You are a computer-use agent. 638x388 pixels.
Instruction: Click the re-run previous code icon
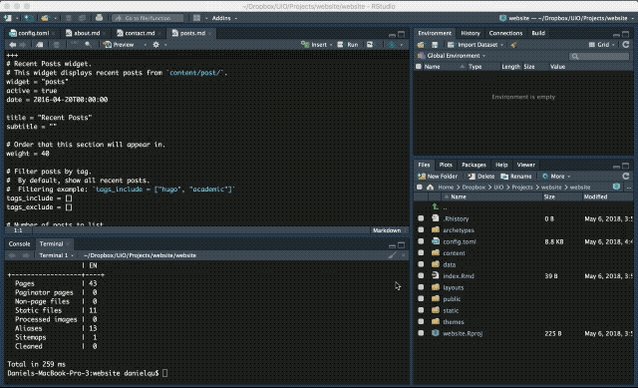[x=370, y=45]
